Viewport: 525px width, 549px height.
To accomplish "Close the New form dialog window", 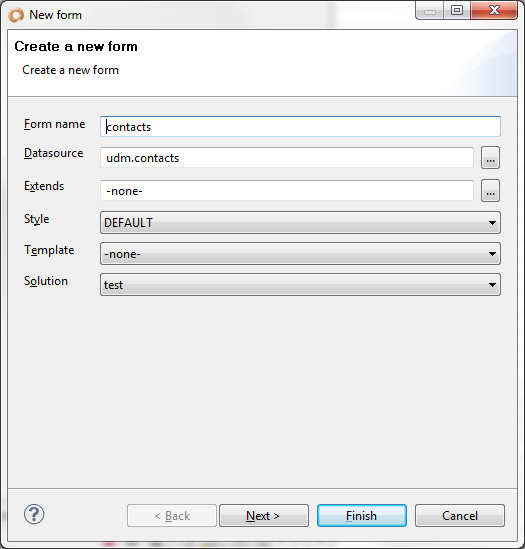I will [494, 11].
